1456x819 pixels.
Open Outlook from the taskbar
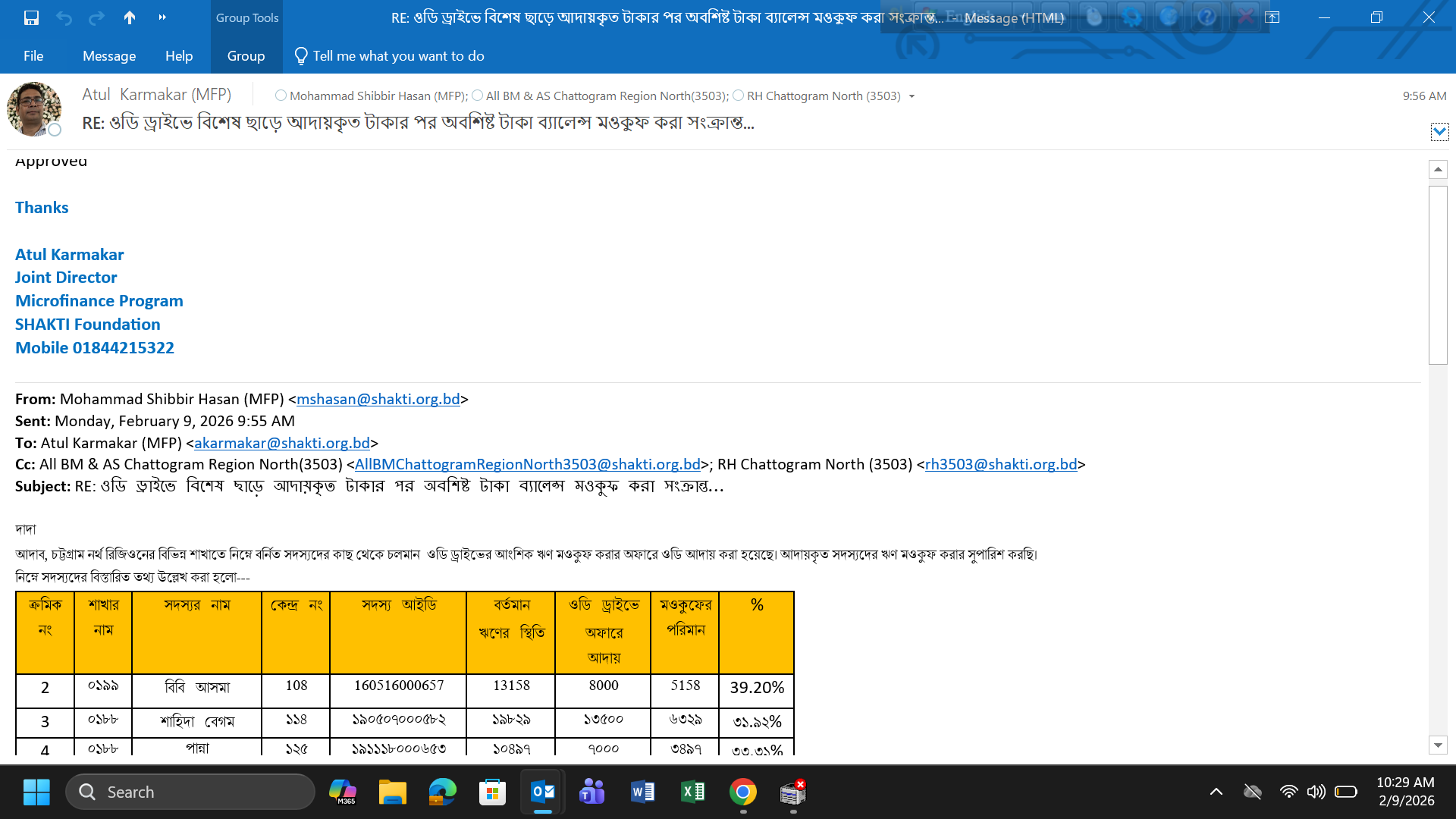point(543,792)
